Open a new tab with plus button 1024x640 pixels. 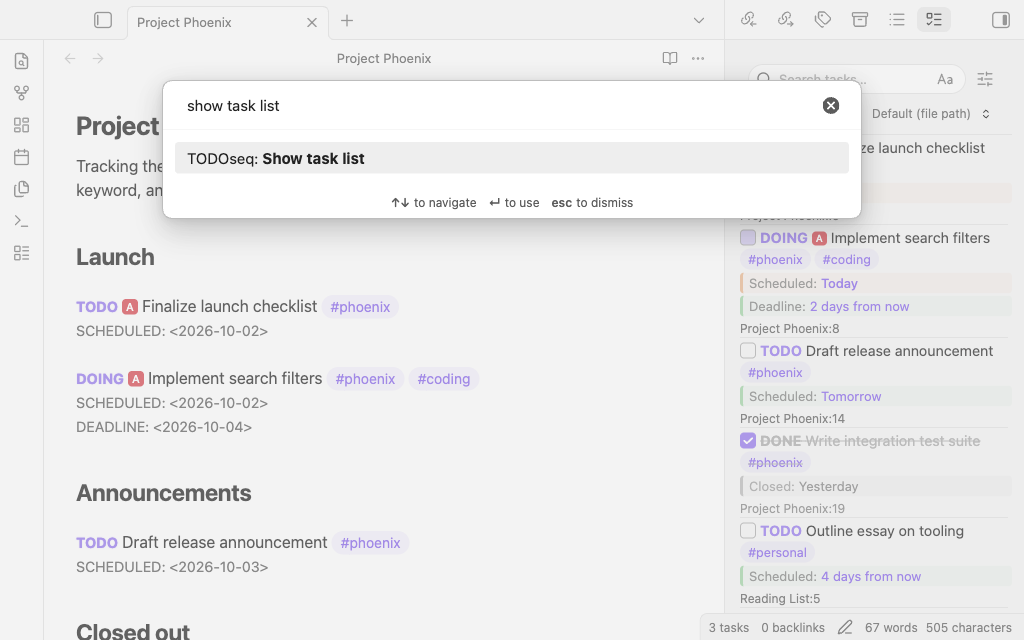[x=347, y=21]
